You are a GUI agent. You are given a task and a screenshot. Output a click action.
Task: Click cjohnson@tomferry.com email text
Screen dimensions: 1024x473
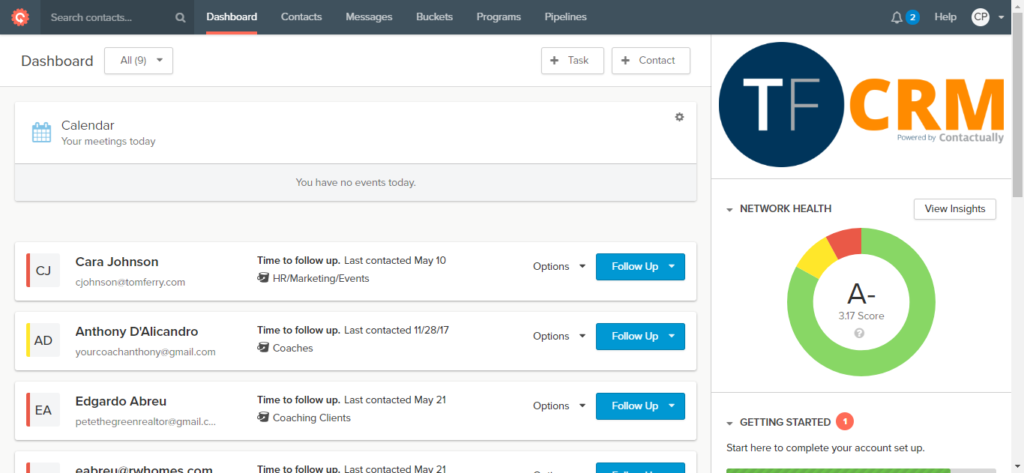pos(130,282)
